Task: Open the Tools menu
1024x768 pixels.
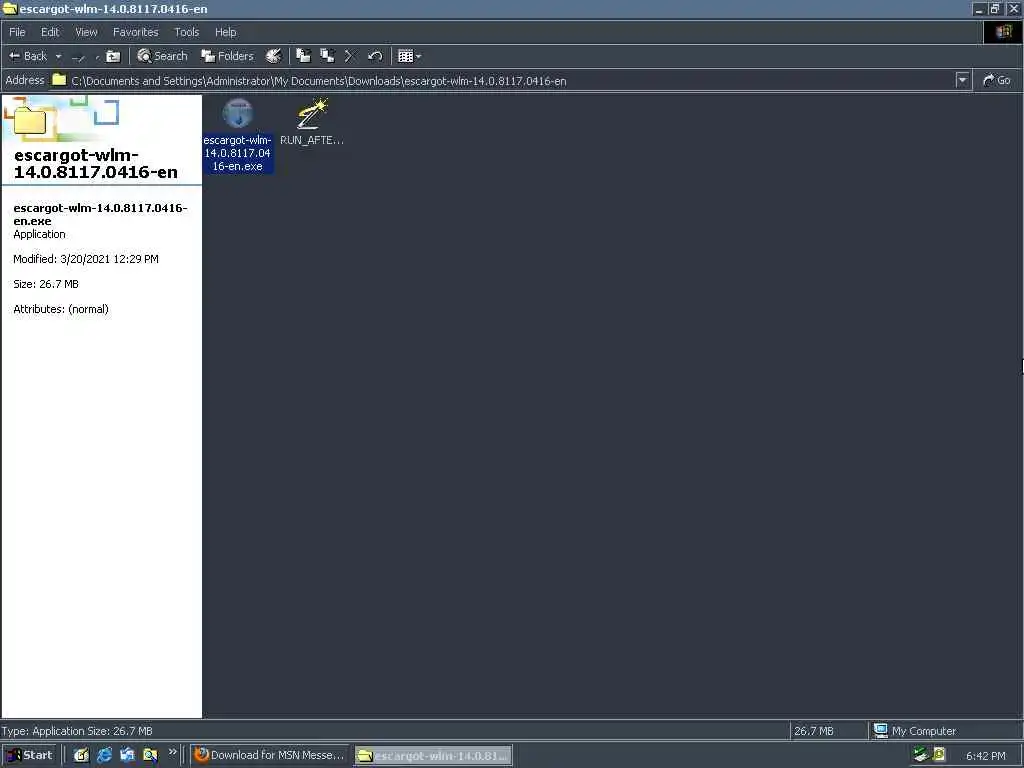Action: tap(186, 32)
